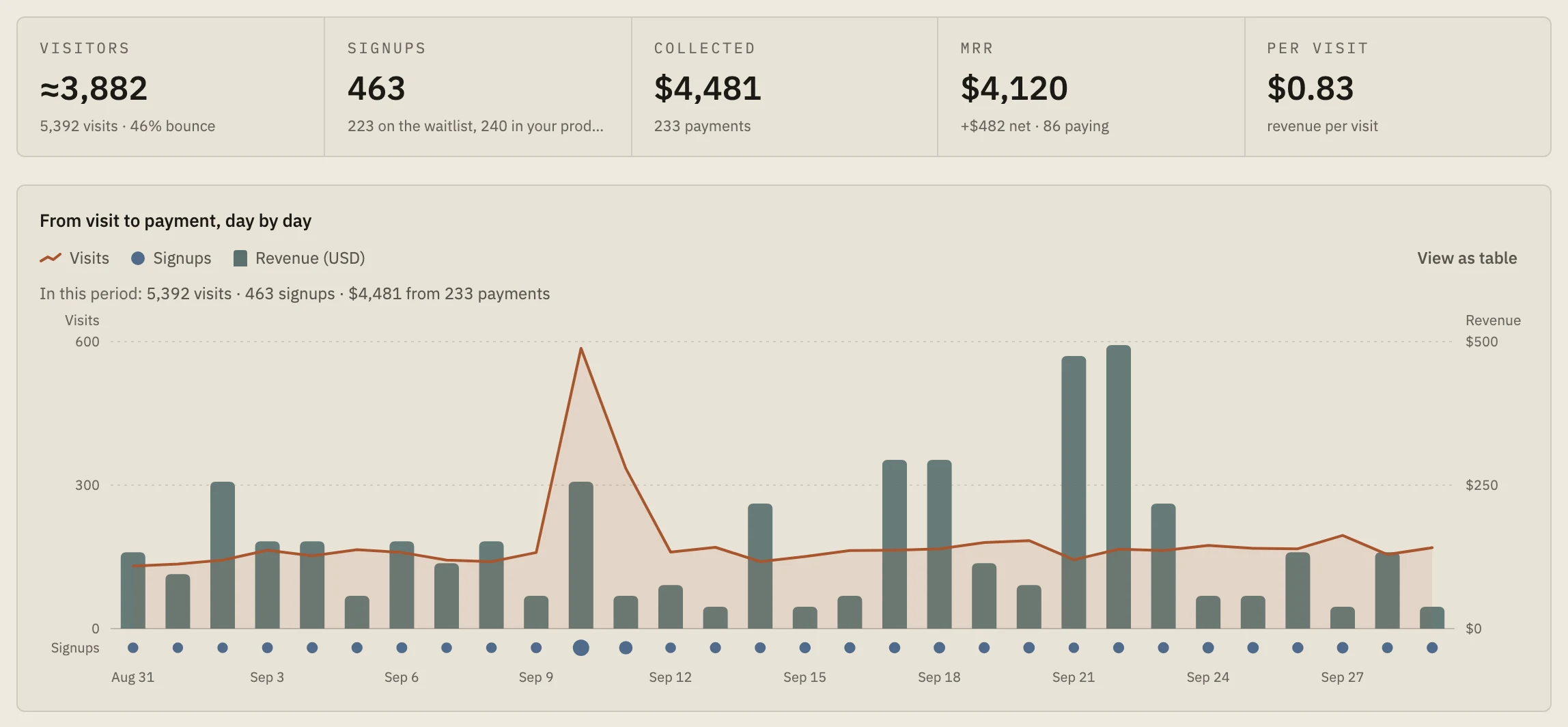1568x727 pixels.
Task: Click the last signups dot on Sep 29
Action: coord(1432,648)
